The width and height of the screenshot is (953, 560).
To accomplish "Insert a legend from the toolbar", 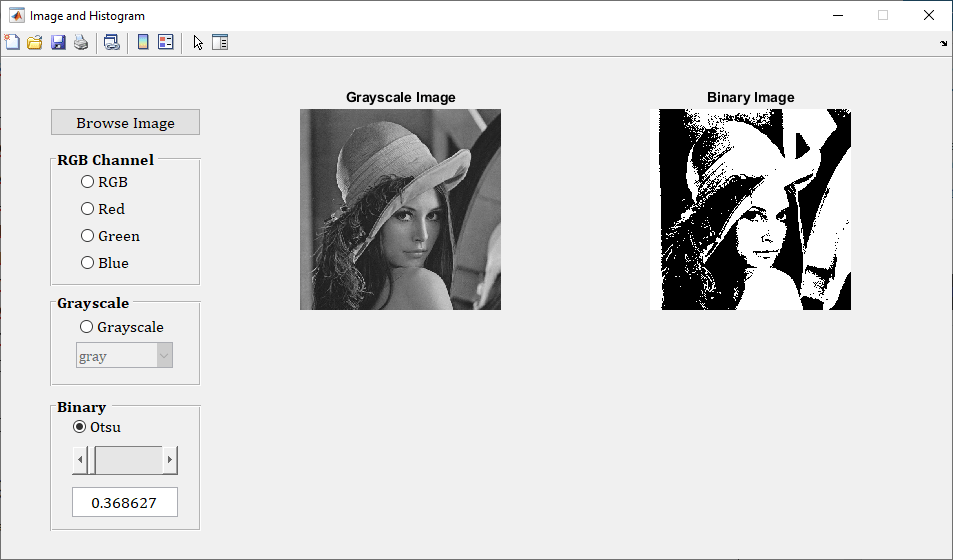I will [x=166, y=42].
